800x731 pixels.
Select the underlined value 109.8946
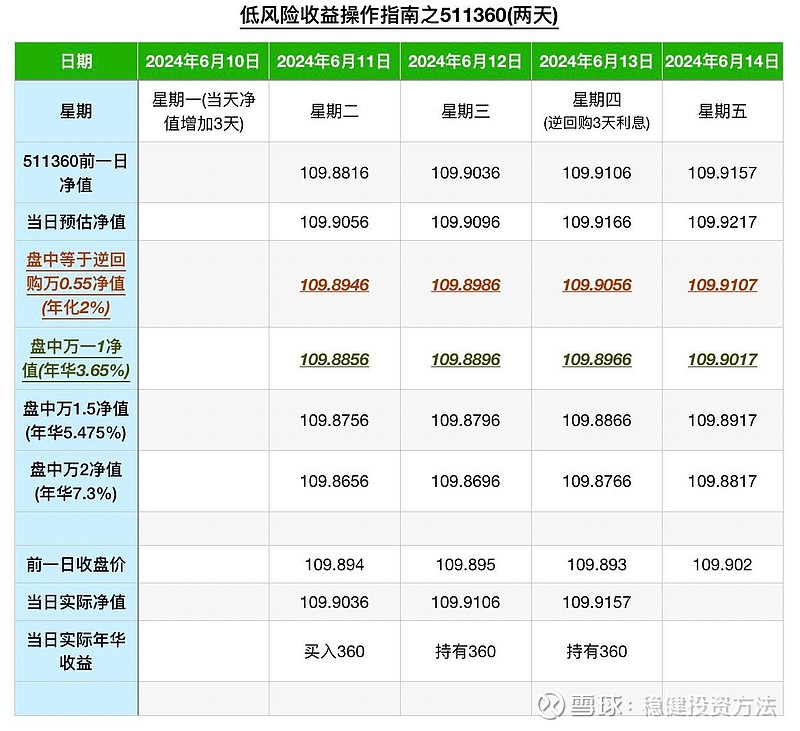pyautogui.click(x=335, y=285)
